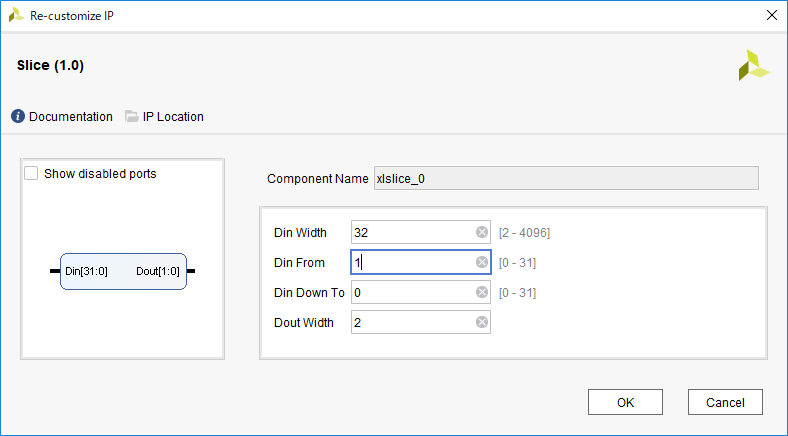Clear the Dout Width value using its X icon

tap(482, 323)
